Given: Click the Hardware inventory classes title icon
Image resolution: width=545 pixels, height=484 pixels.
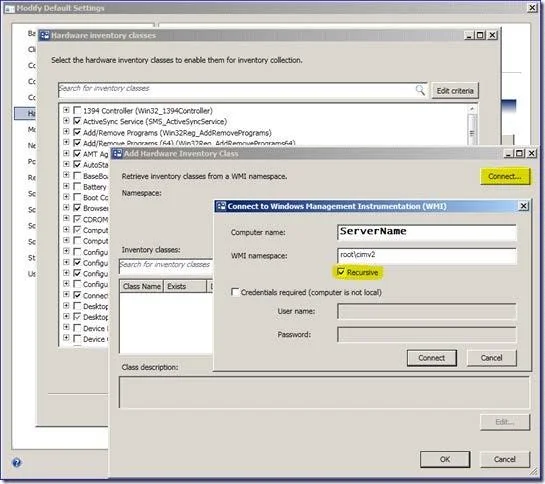Looking at the screenshot, I should (x=44, y=35).
